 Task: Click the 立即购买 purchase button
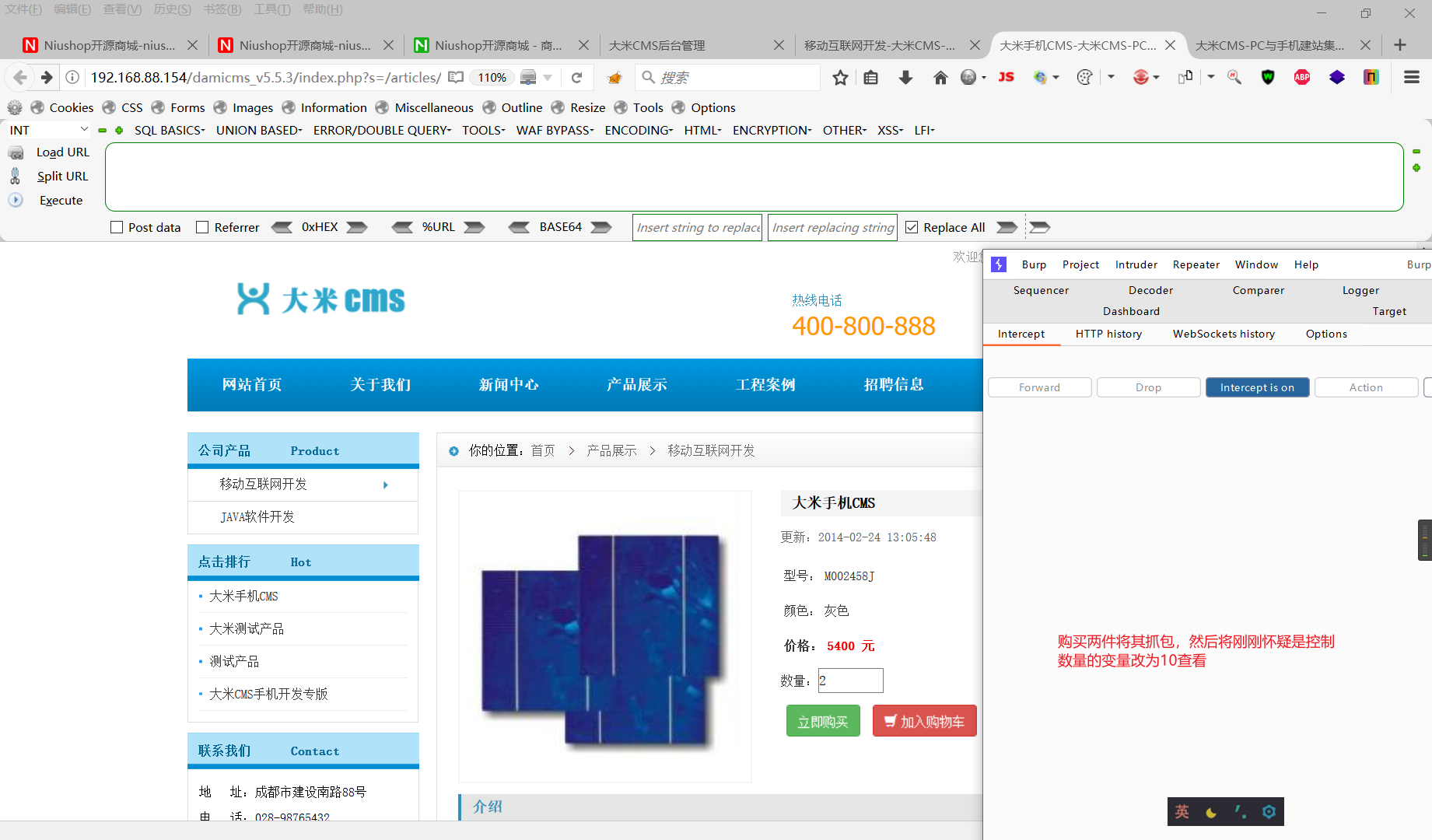coord(822,720)
